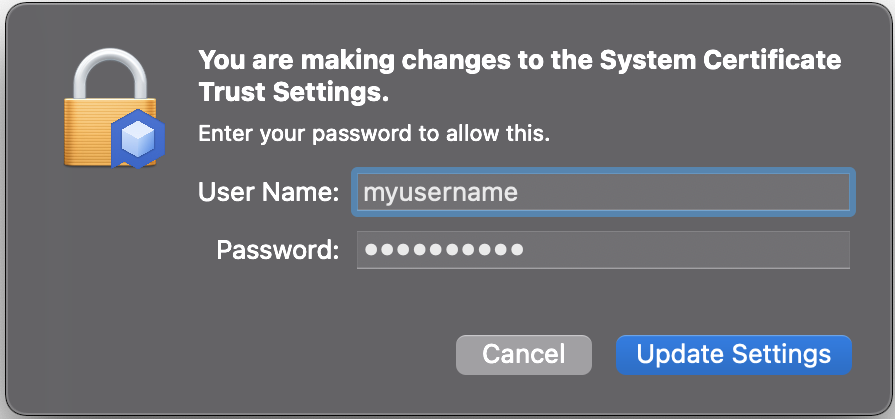Screen dimensions: 895x419
Task: Focus the Password input field
Action: 603,249
